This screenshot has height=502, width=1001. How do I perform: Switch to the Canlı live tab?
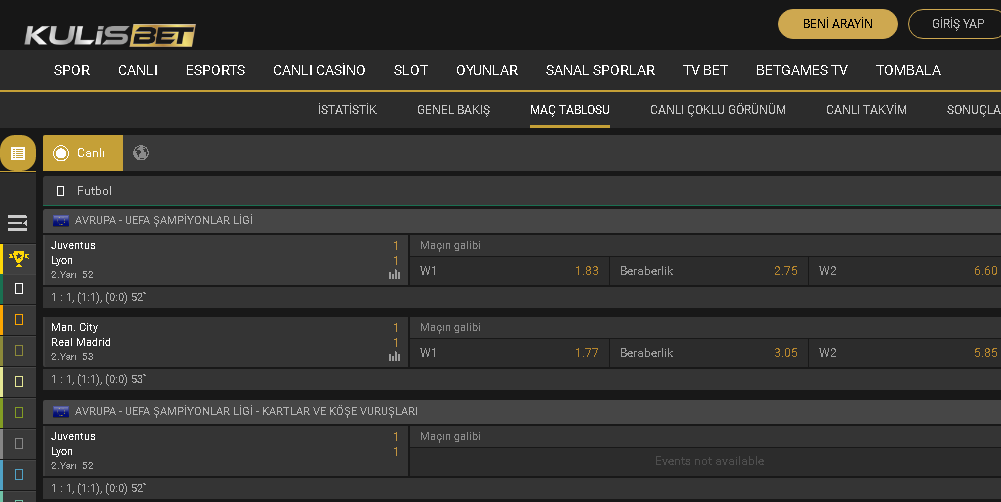(x=83, y=153)
